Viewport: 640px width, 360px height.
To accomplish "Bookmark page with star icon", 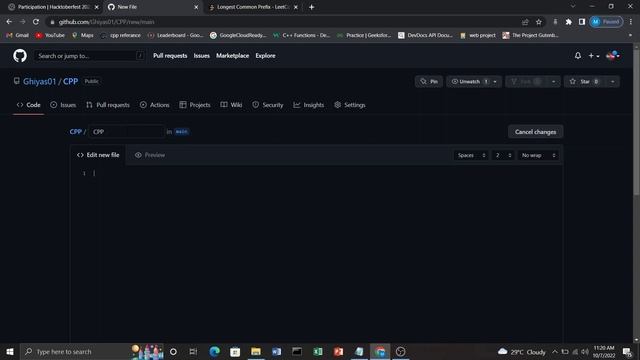I will tap(539, 22).
